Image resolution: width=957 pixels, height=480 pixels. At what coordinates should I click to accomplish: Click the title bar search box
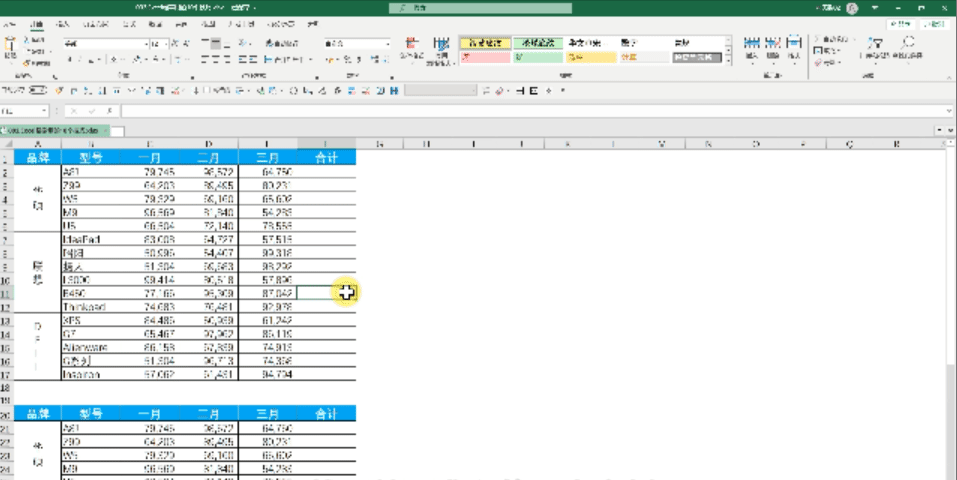point(480,8)
